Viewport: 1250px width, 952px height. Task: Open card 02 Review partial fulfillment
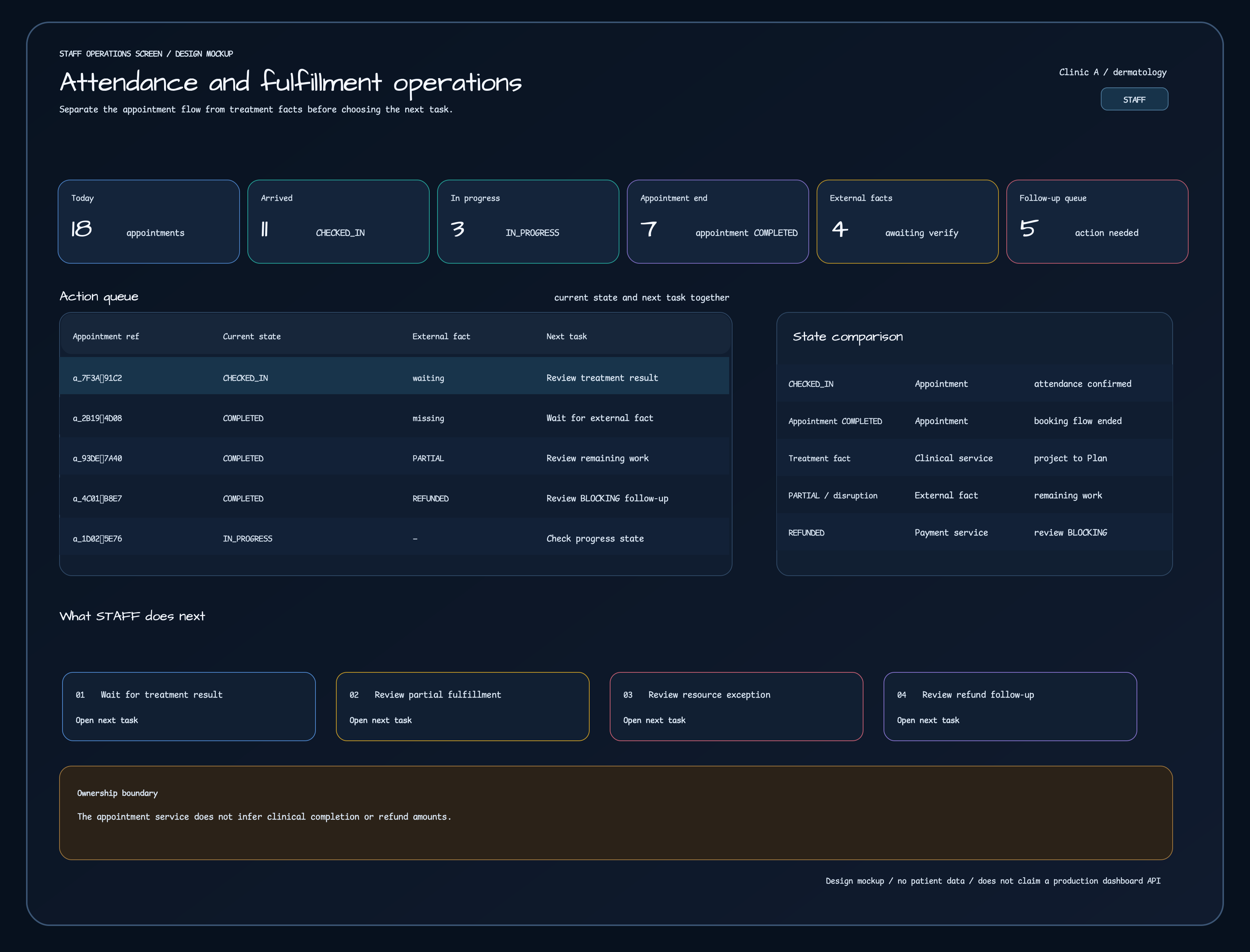pyautogui.click(x=462, y=707)
